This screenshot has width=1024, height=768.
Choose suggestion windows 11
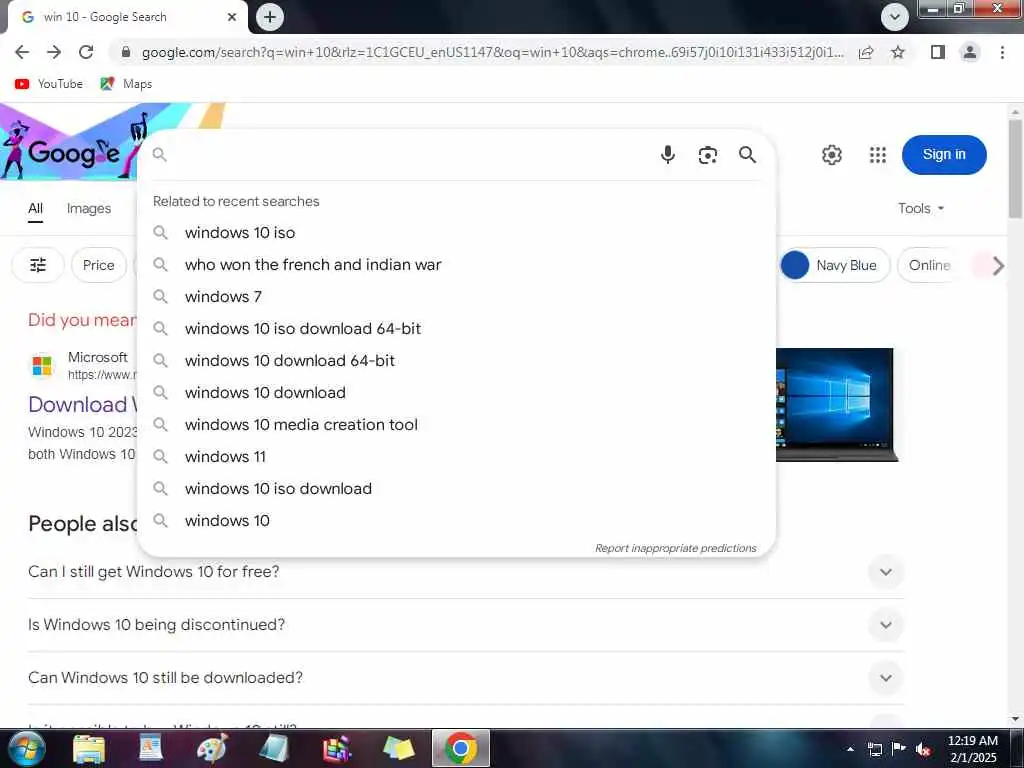click(456, 456)
